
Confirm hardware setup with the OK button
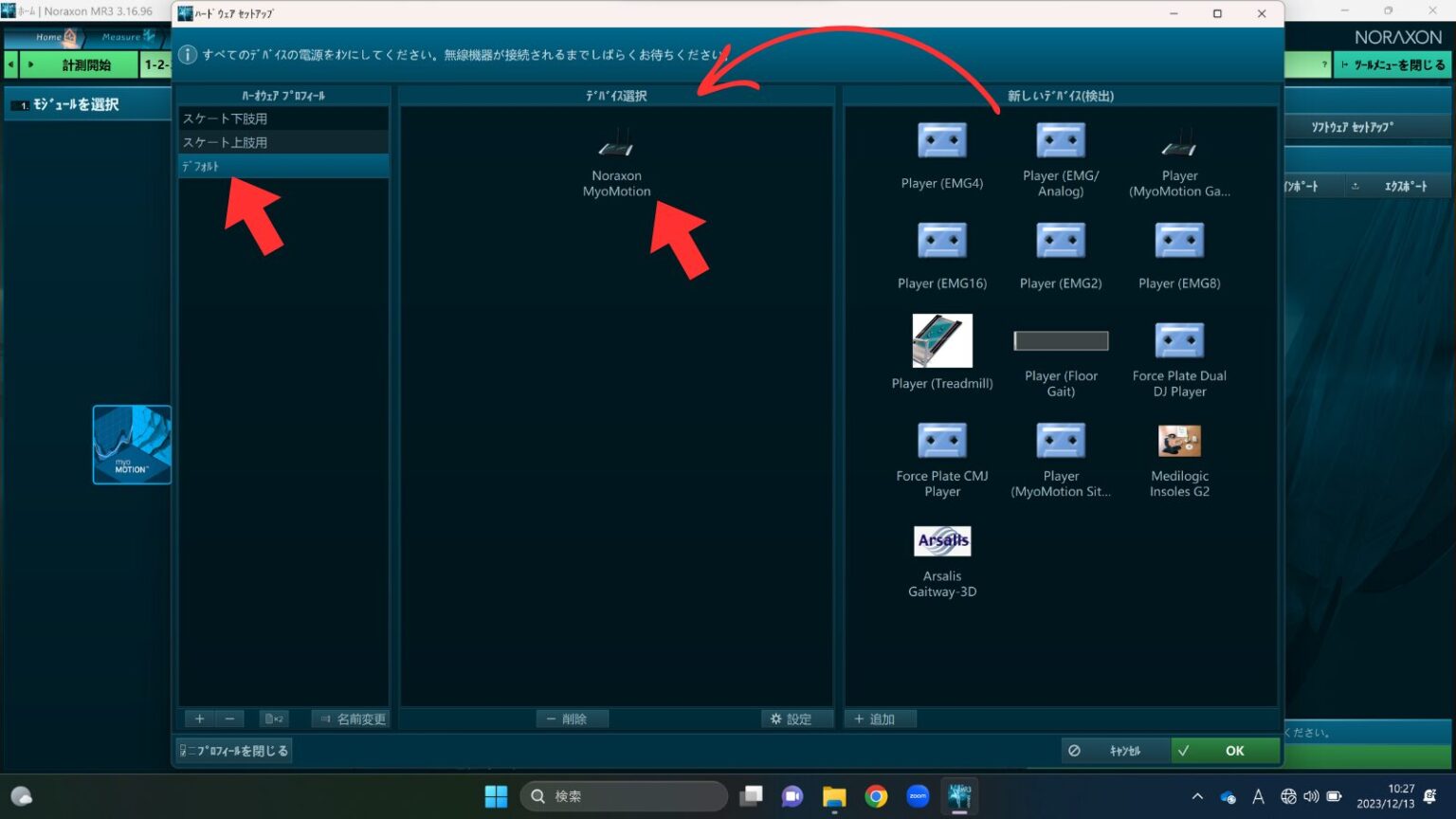[x=1225, y=750]
